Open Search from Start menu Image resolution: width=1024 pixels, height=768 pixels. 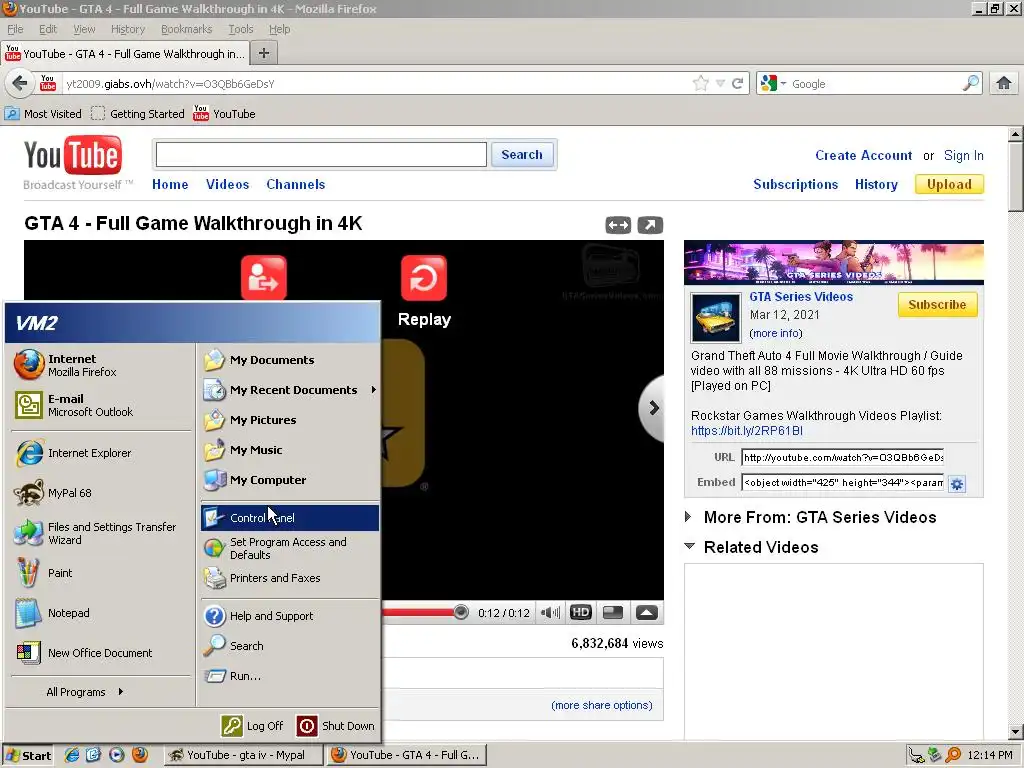click(x=289, y=646)
